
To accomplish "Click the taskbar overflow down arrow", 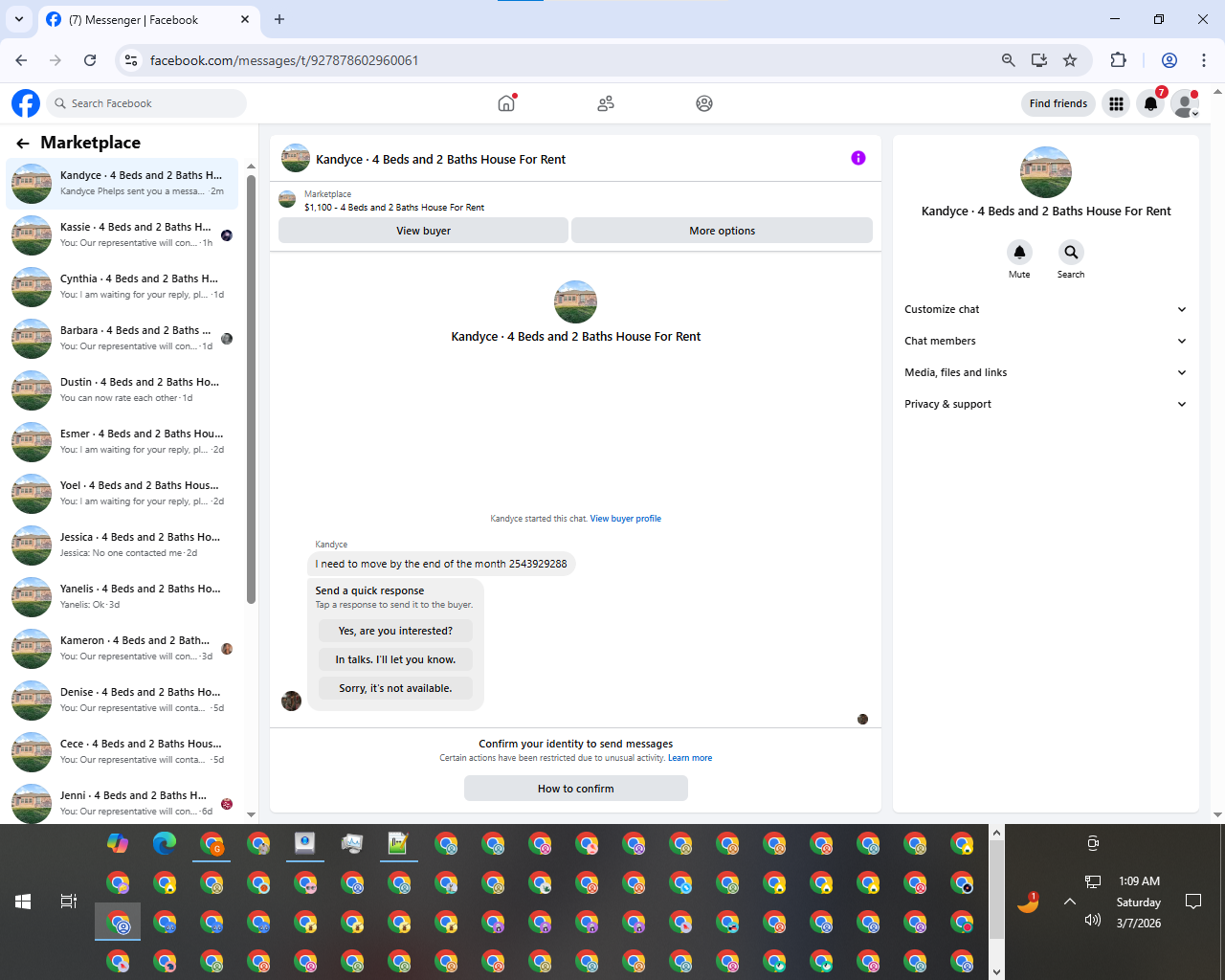I will (996, 971).
